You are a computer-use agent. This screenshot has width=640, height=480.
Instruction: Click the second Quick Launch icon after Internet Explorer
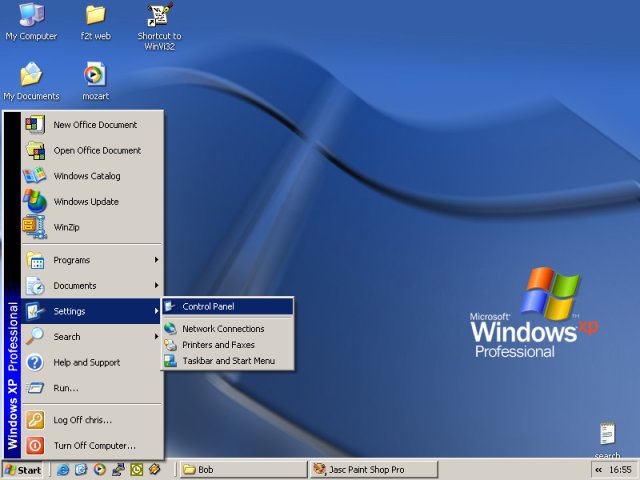[81, 470]
